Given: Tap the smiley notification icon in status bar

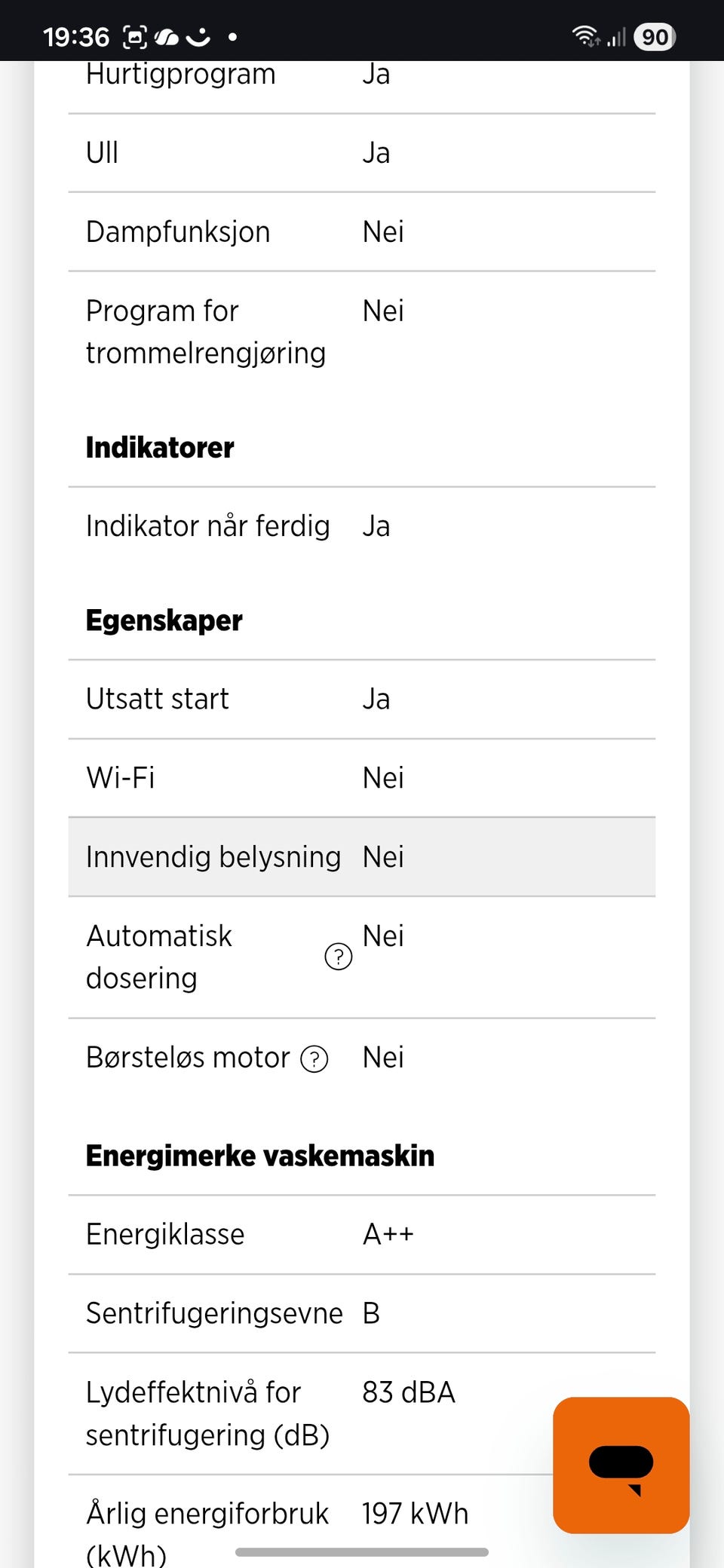Looking at the screenshot, I should [198, 37].
